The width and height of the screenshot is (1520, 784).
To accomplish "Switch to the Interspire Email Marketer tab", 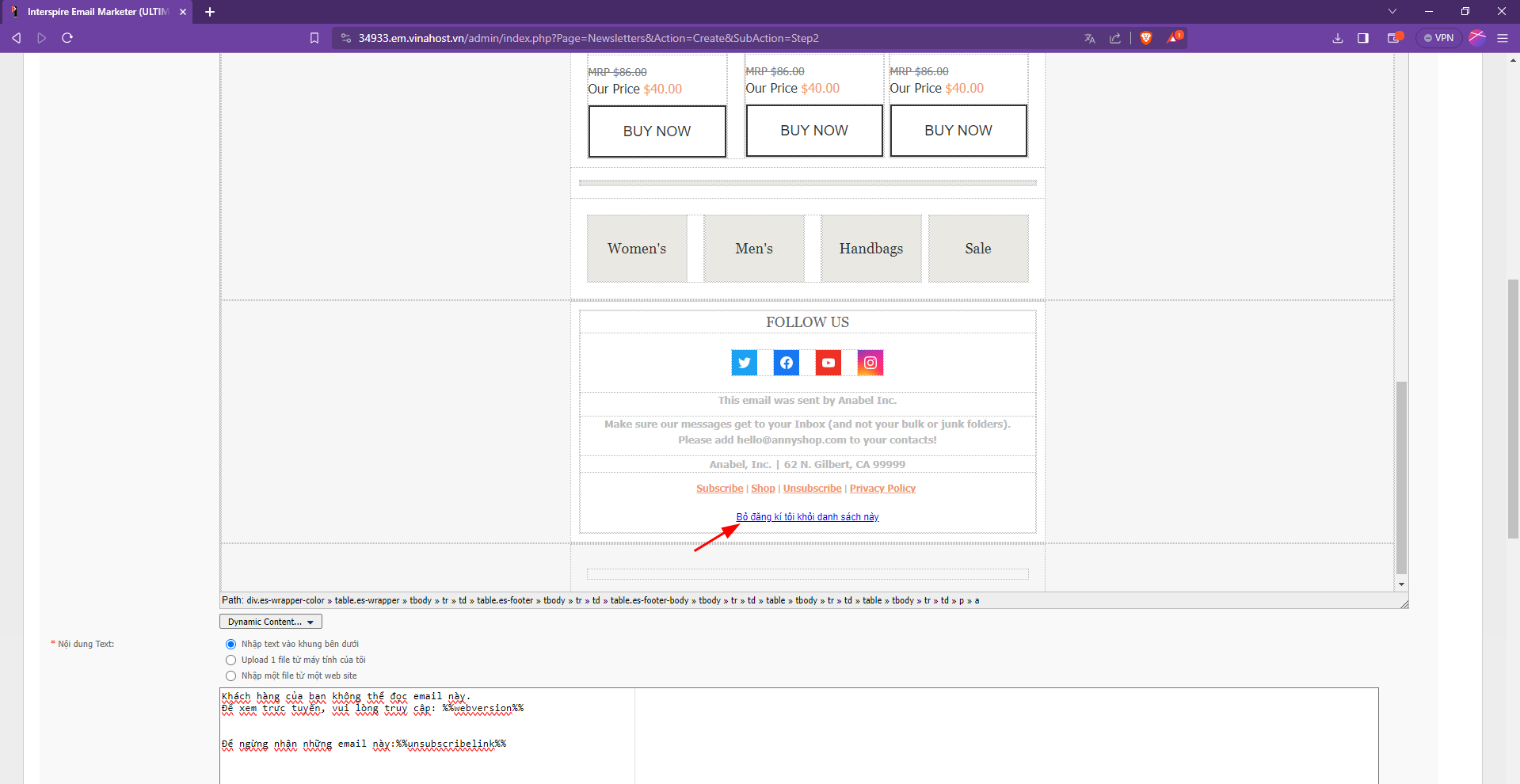I will (97, 12).
